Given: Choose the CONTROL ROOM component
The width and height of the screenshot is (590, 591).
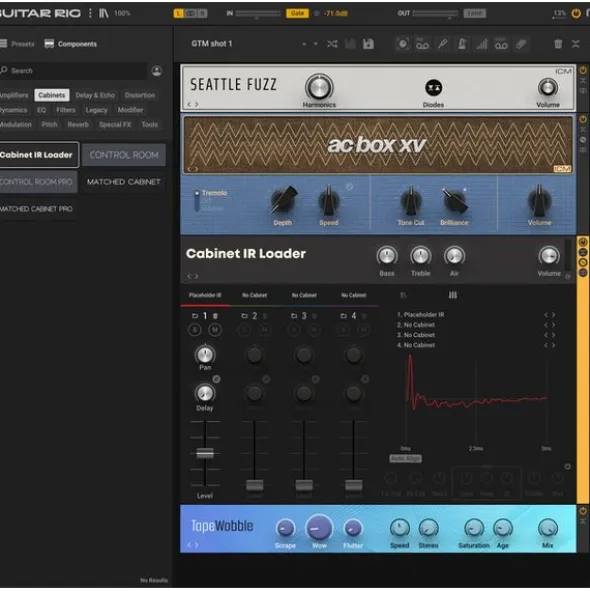Looking at the screenshot, I should (x=124, y=155).
